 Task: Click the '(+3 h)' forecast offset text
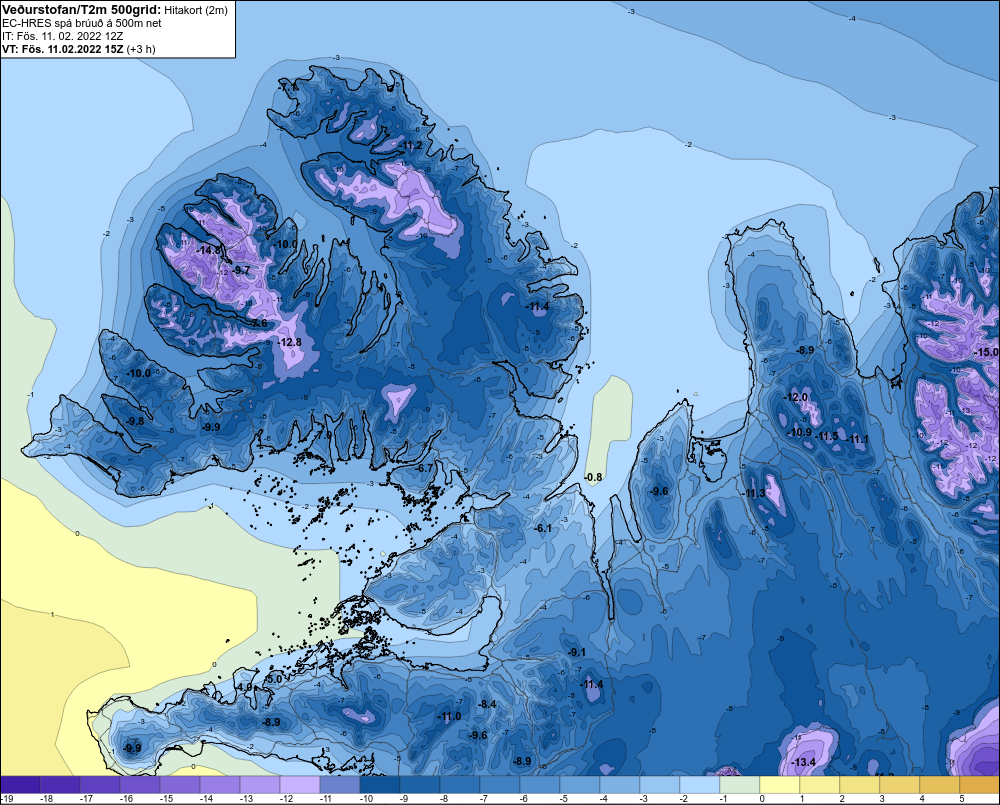tap(141, 49)
